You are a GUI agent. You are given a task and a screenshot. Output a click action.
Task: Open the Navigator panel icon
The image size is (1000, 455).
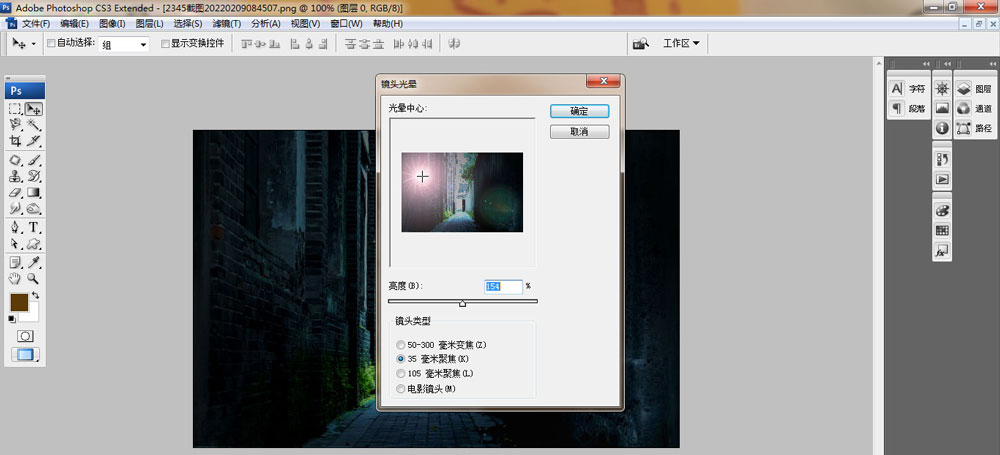click(943, 89)
